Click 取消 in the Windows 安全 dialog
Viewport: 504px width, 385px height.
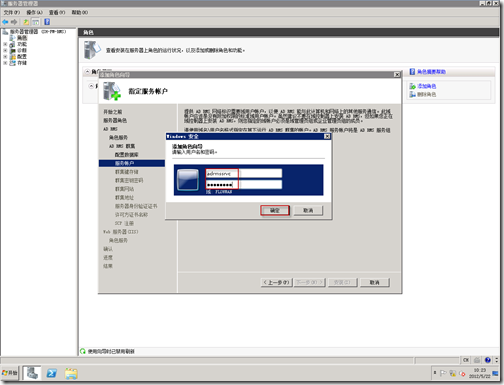pyautogui.click(x=308, y=210)
